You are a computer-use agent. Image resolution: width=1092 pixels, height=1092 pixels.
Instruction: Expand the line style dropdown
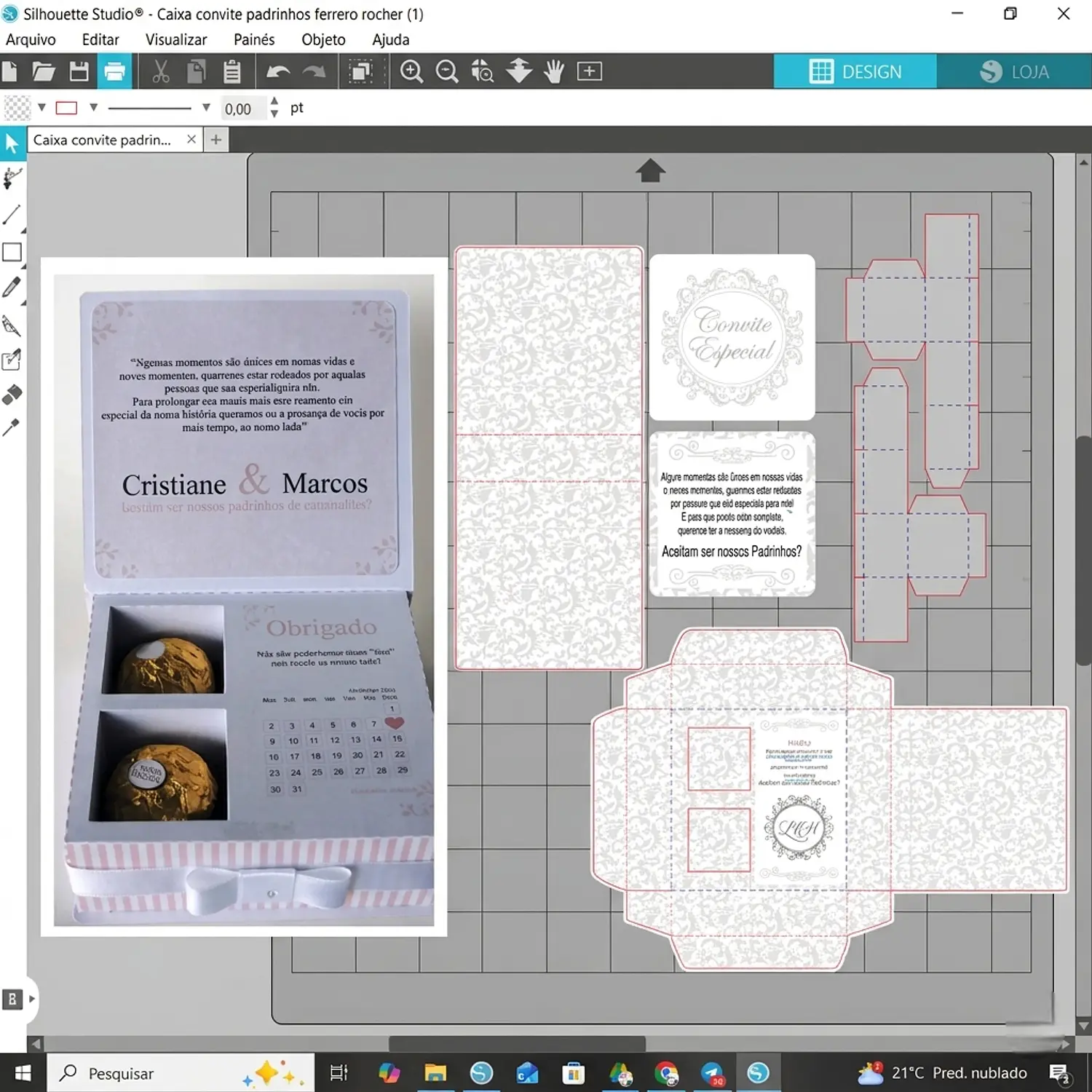[x=206, y=108]
